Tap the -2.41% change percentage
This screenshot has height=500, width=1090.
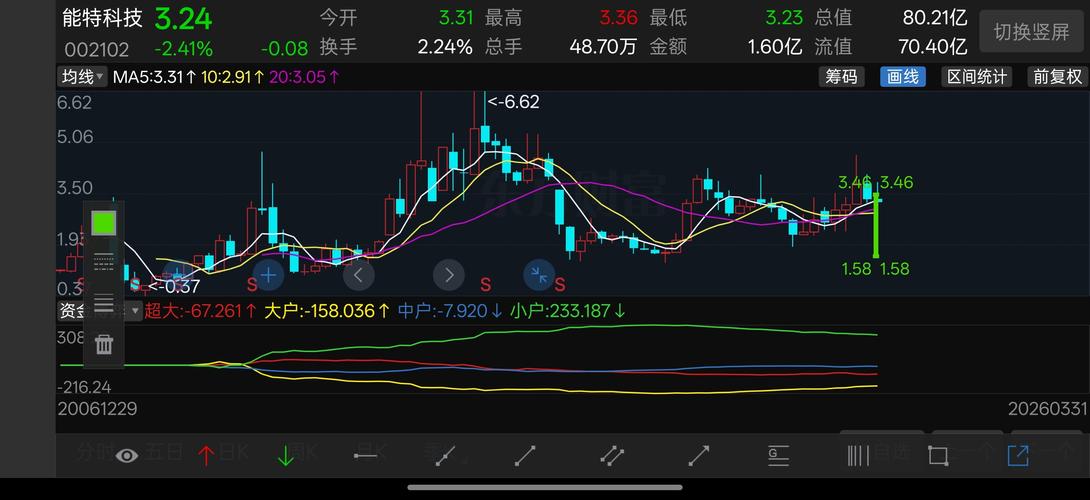tap(184, 49)
